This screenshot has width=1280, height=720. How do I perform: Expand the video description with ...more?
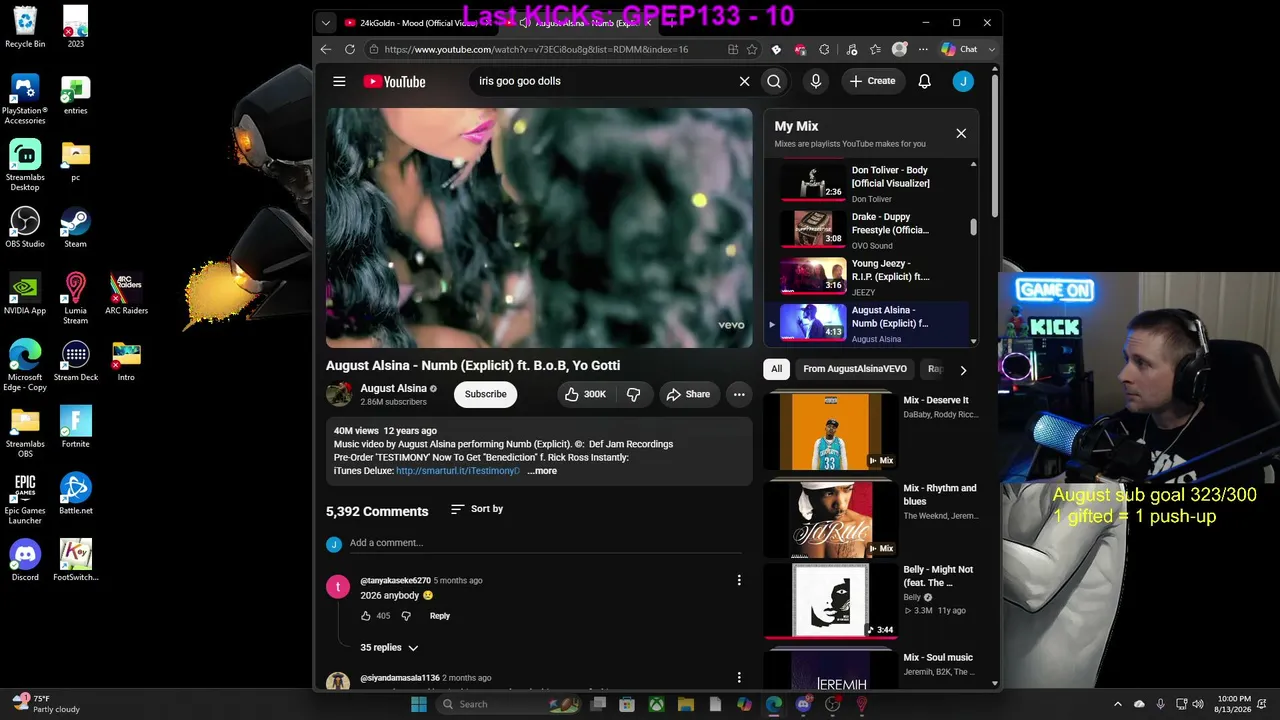tap(542, 471)
